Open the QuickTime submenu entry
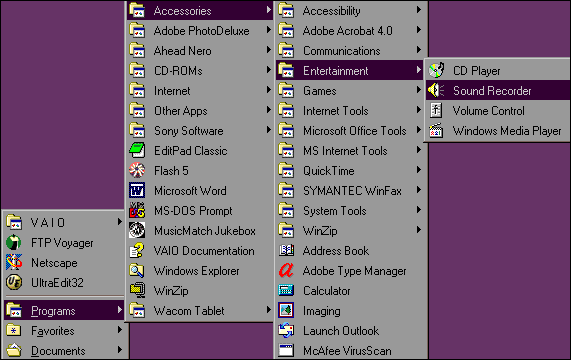This screenshot has height=360, width=571. (x=350, y=170)
